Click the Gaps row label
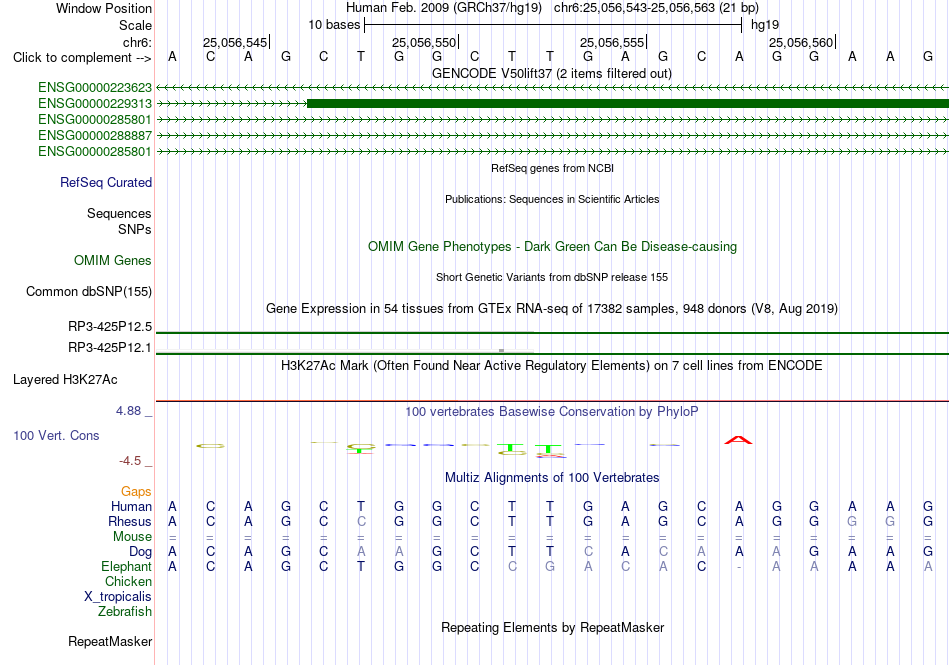 click(136, 491)
